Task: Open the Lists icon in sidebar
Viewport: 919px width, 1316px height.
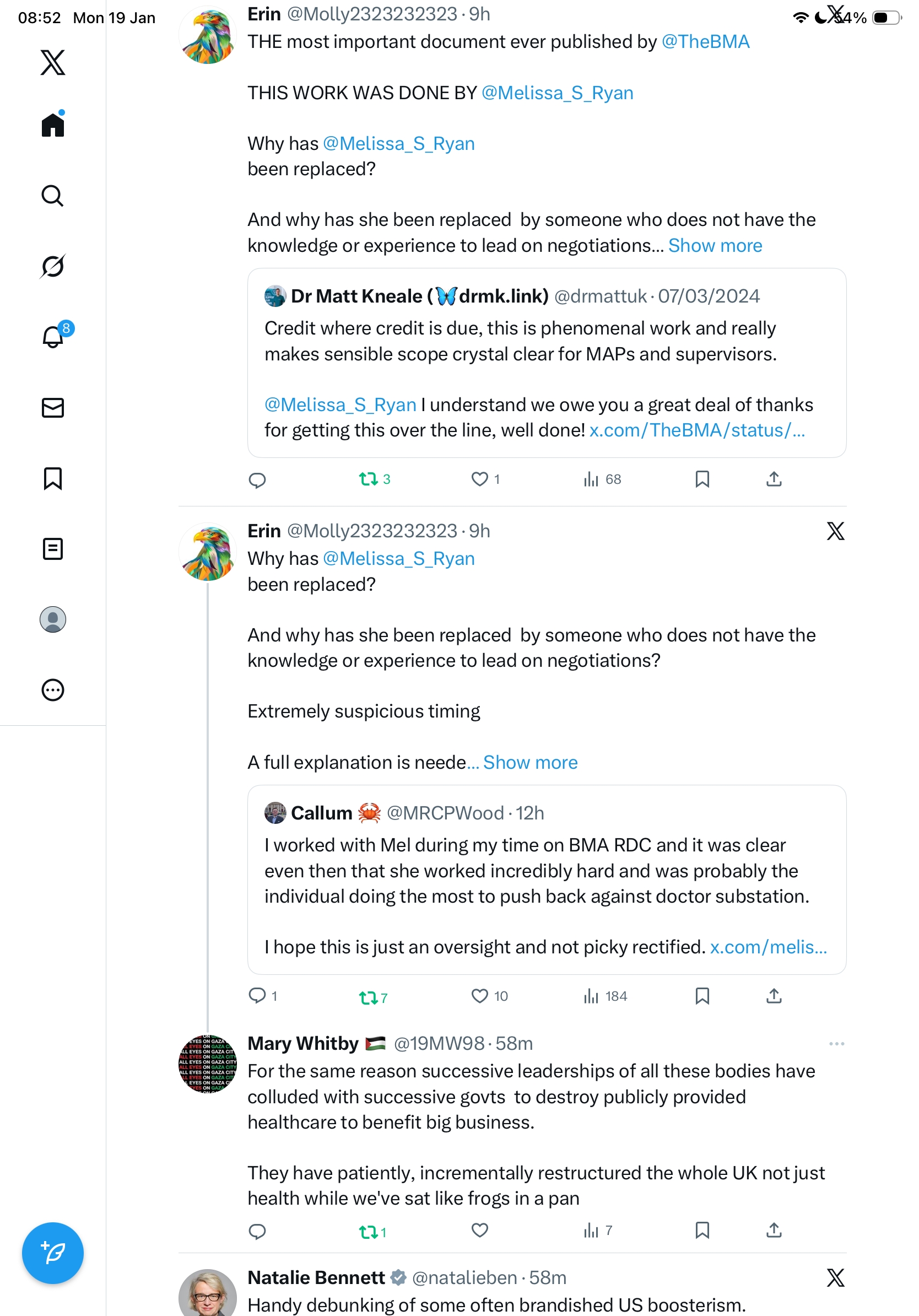Action: point(53,548)
